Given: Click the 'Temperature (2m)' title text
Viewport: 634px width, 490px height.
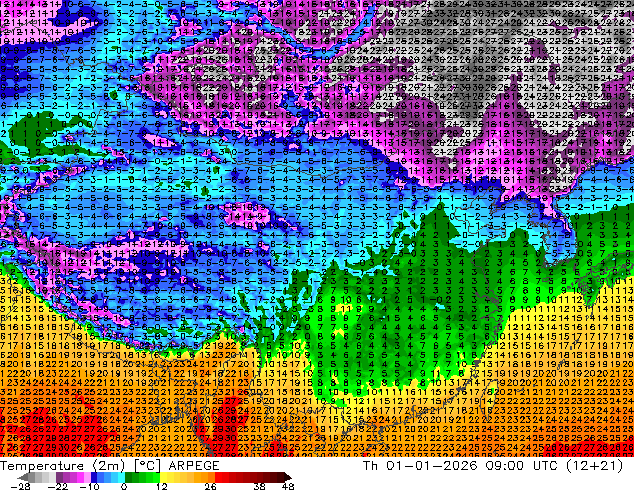Looking at the screenshot, I should 63,466.
